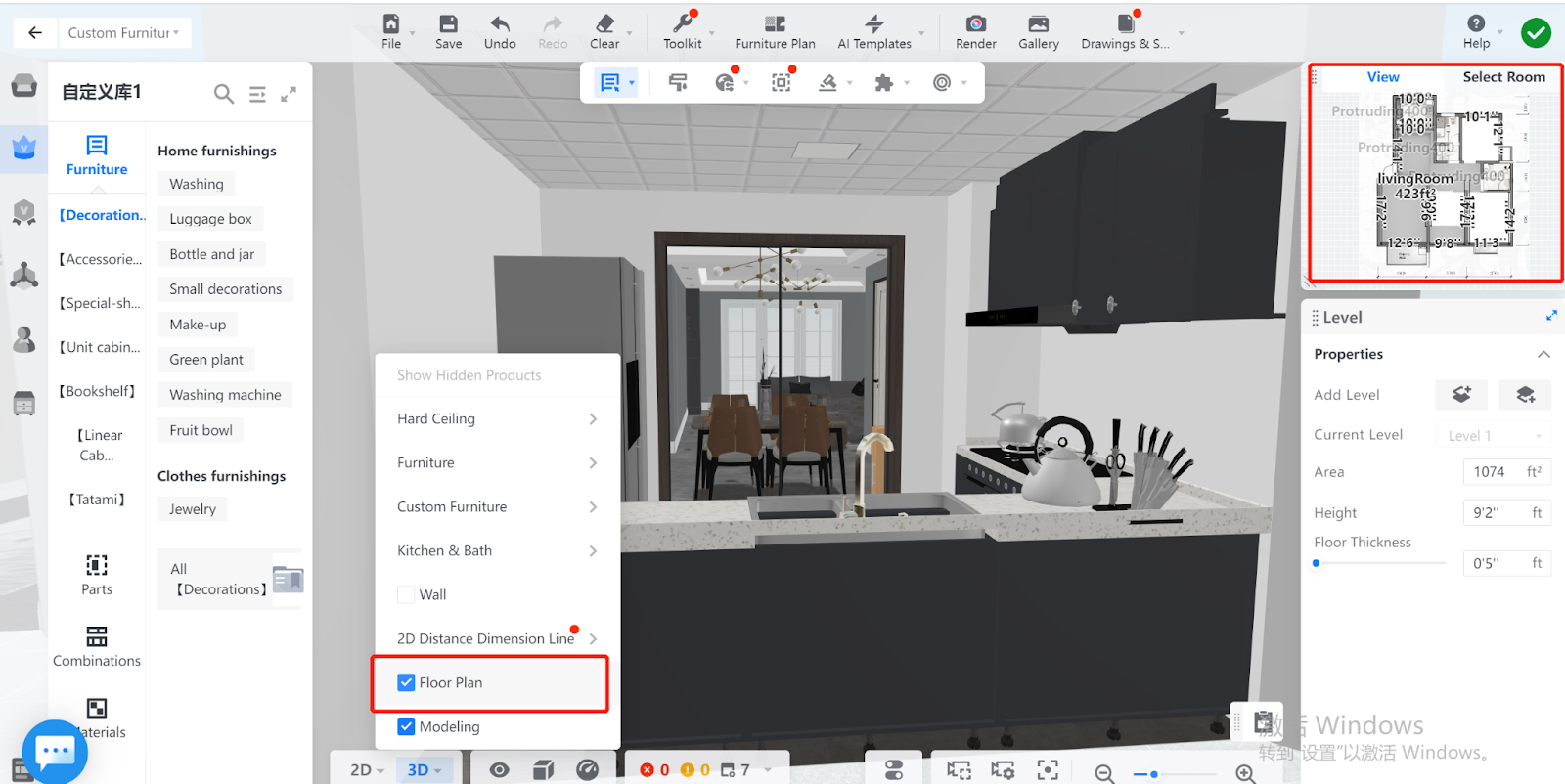The width and height of the screenshot is (1565, 784).
Task: Select the Green plant tag
Action: pos(206,360)
